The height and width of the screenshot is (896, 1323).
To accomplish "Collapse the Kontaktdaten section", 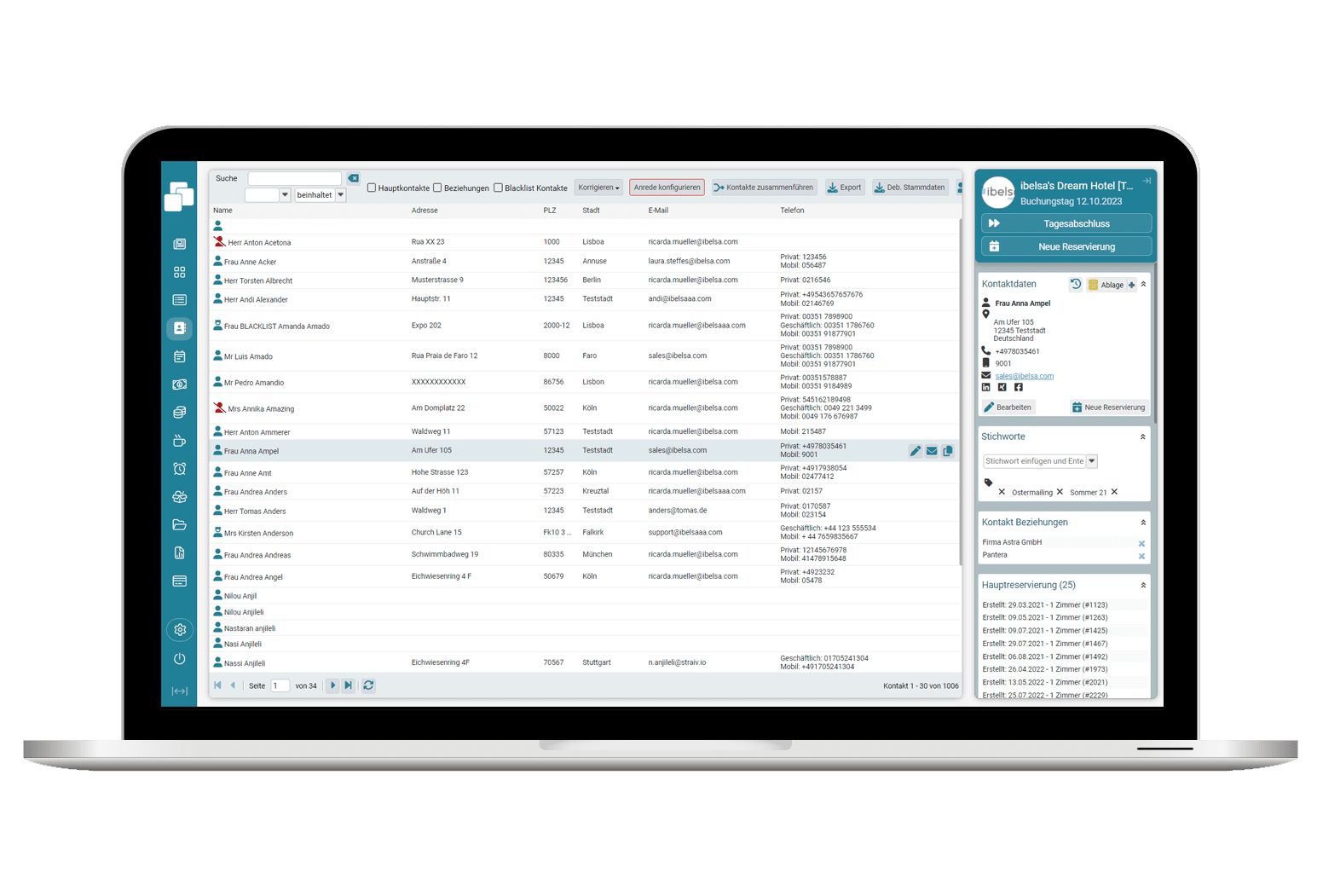I will tap(1143, 284).
